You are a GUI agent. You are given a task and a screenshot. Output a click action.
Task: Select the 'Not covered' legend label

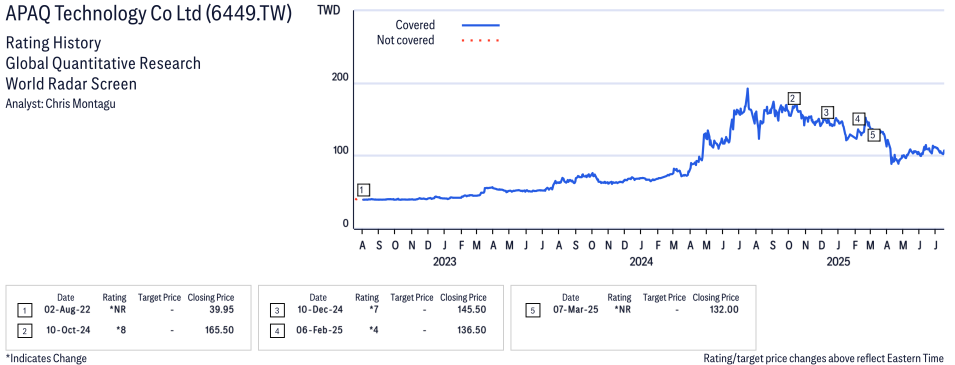(x=405, y=41)
